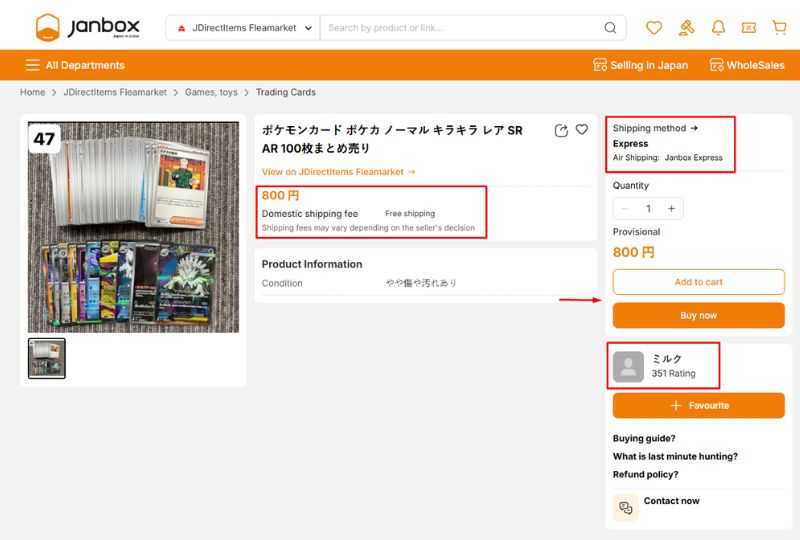Viewport: 800px width, 540px height.
Task: Open the Buying guide? link
Action: (644, 438)
